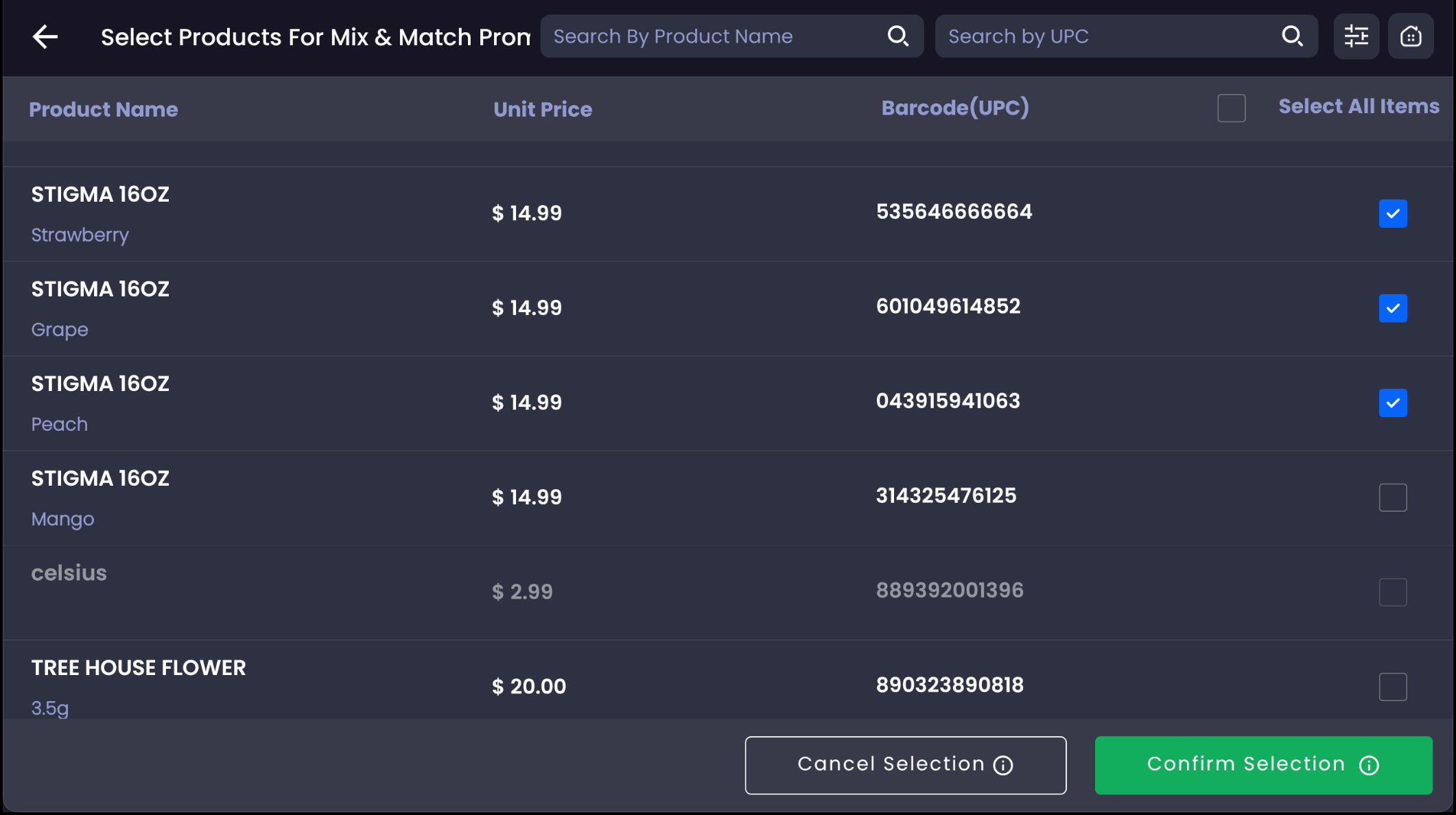Check the STIGMA 16OZ Mango checkbox

pyautogui.click(x=1392, y=497)
